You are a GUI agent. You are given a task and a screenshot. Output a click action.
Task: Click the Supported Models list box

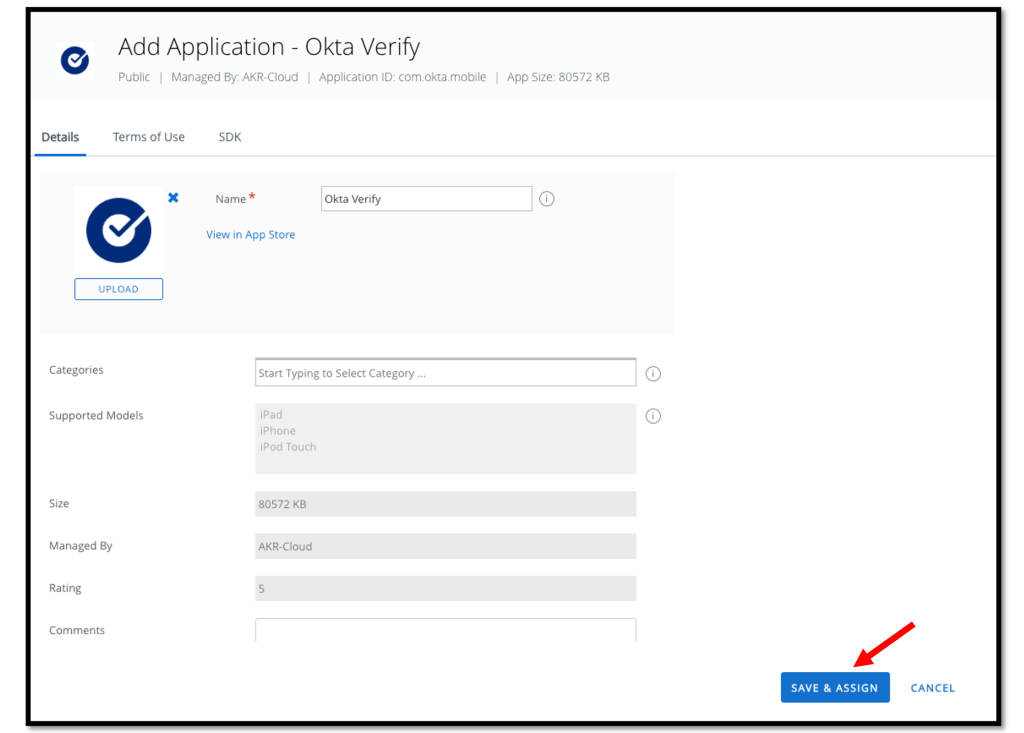click(445, 438)
